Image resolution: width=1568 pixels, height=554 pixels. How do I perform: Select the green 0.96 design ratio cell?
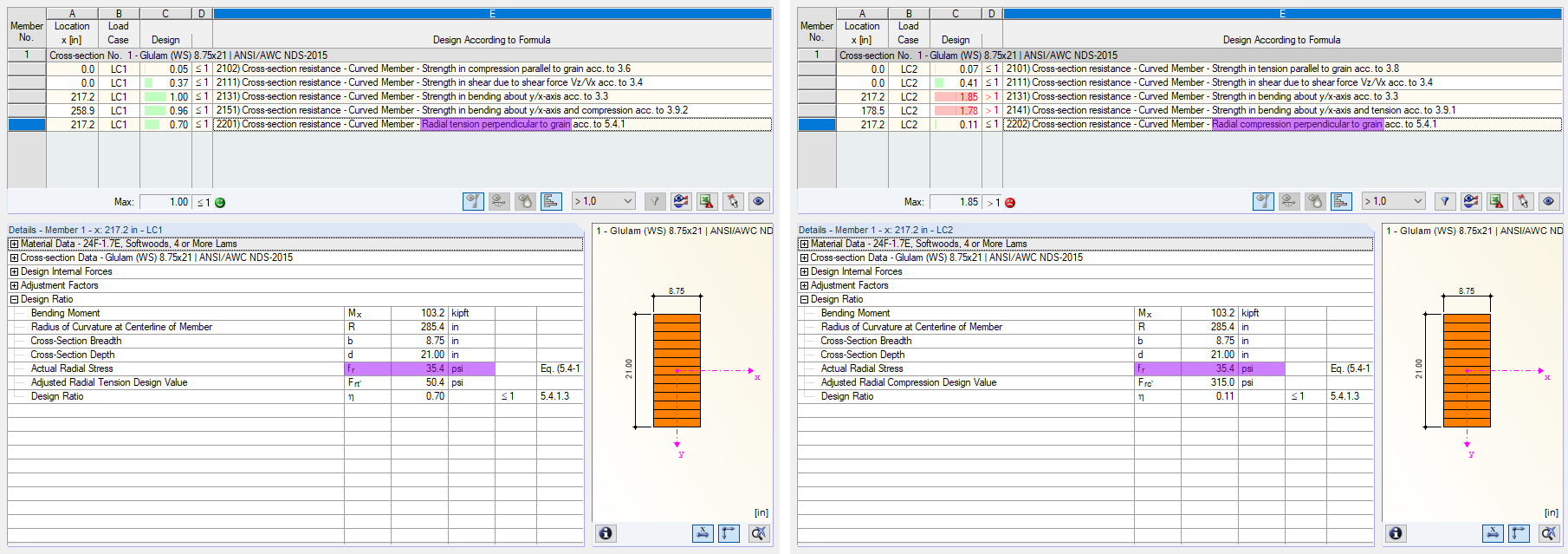tap(165, 110)
